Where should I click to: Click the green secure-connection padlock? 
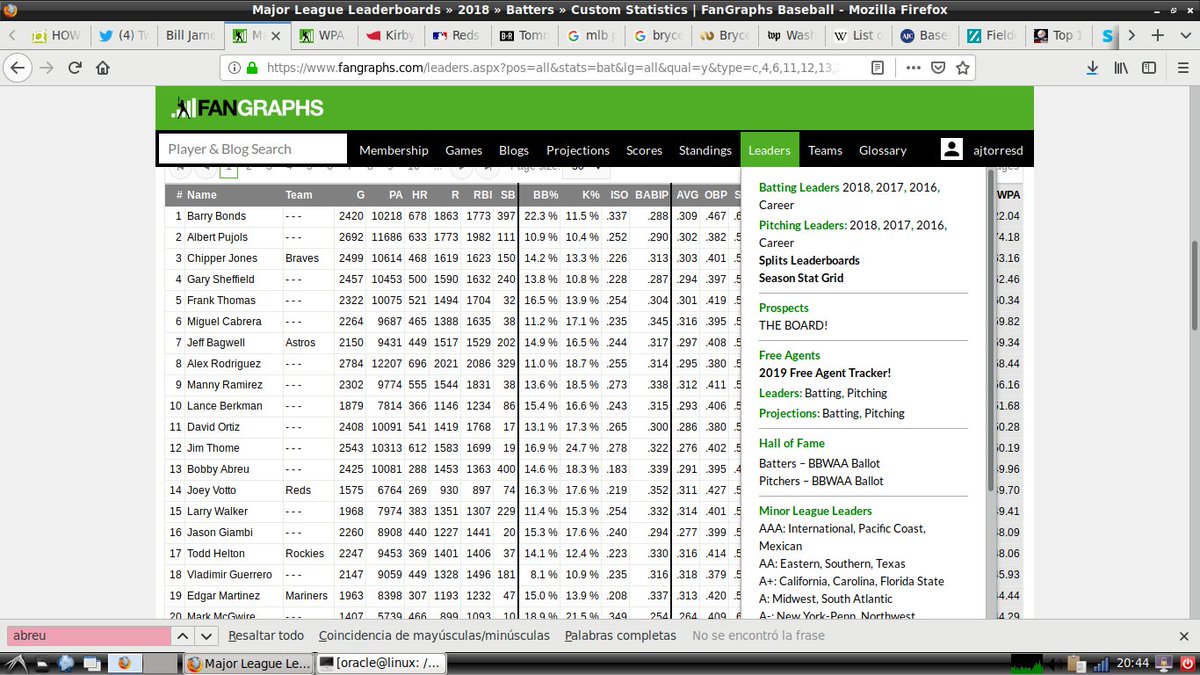click(251, 68)
